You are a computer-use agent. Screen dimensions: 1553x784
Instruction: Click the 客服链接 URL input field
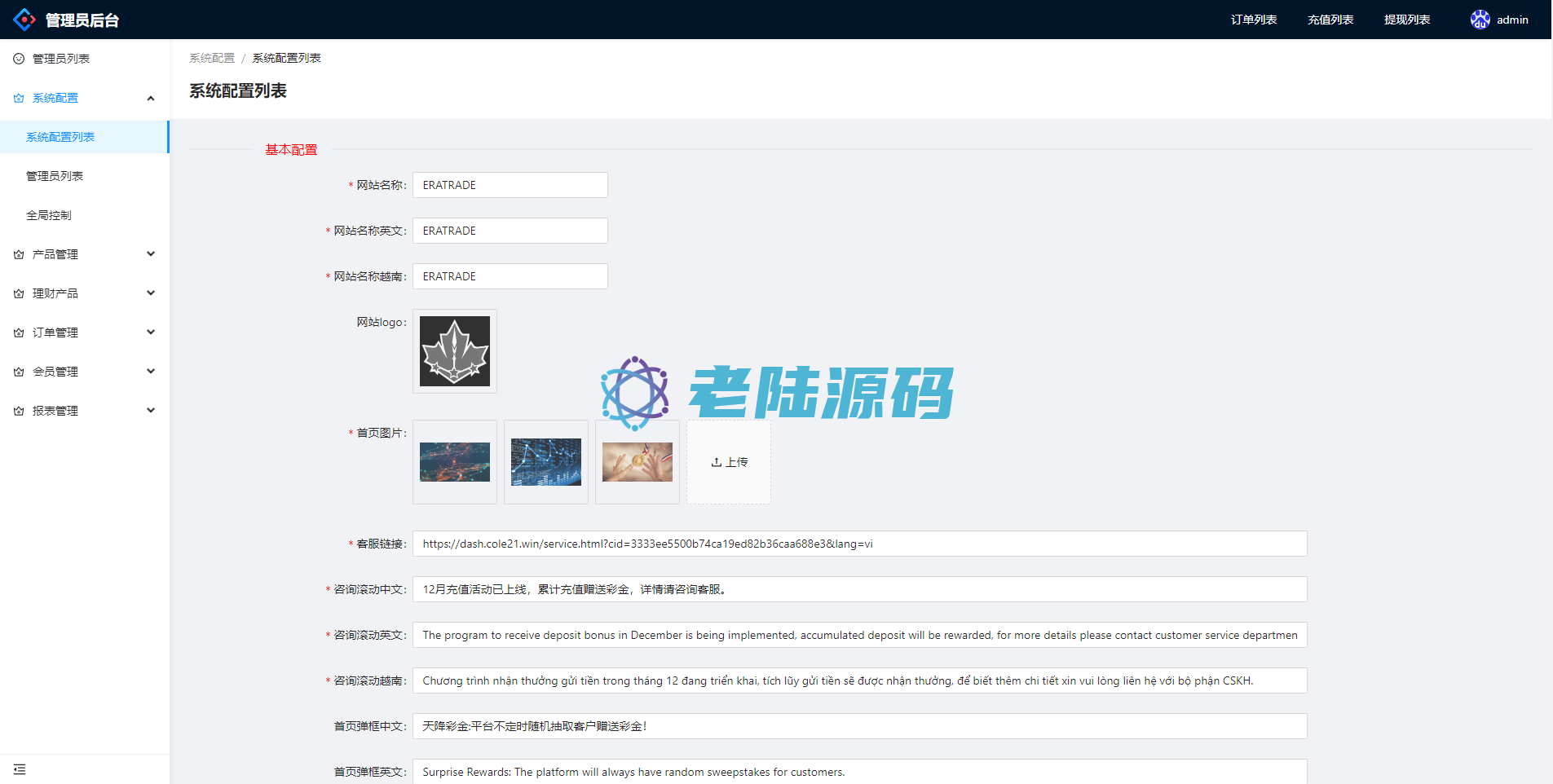(x=859, y=544)
